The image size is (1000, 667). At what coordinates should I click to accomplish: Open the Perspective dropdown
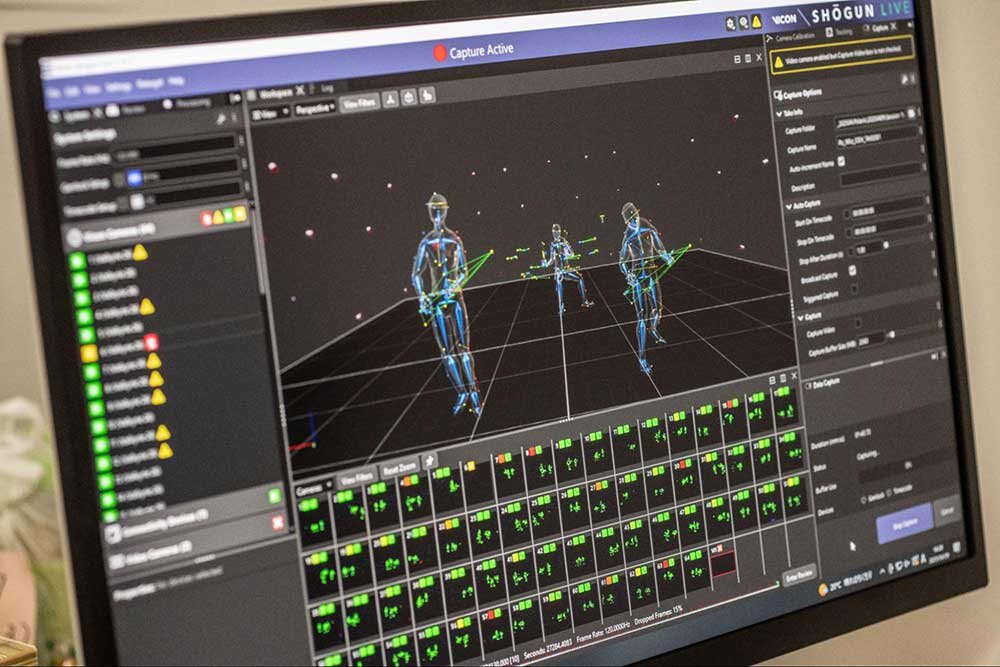tap(314, 109)
